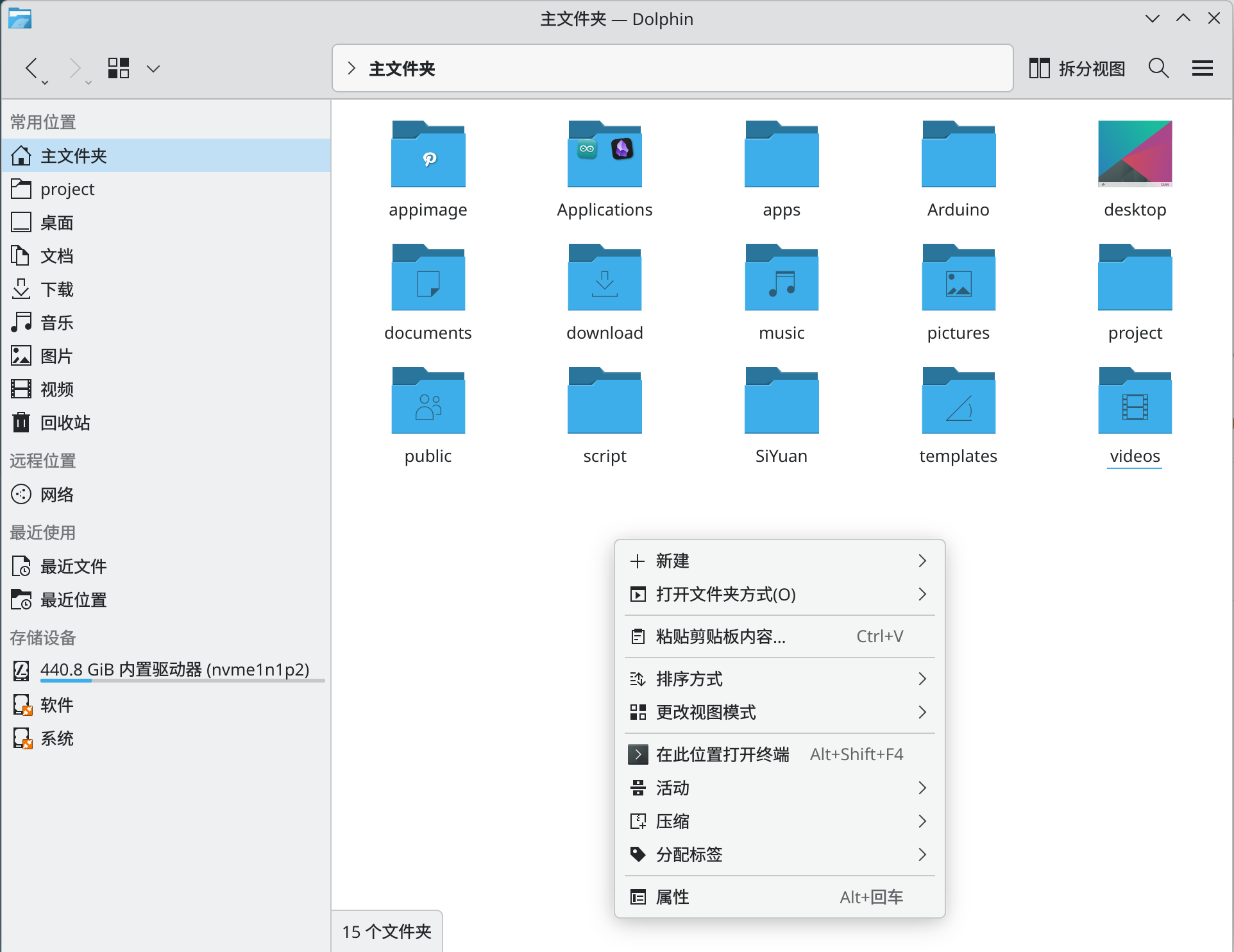Click the location bar field
1234x952 pixels.
[x=706, y=68]
